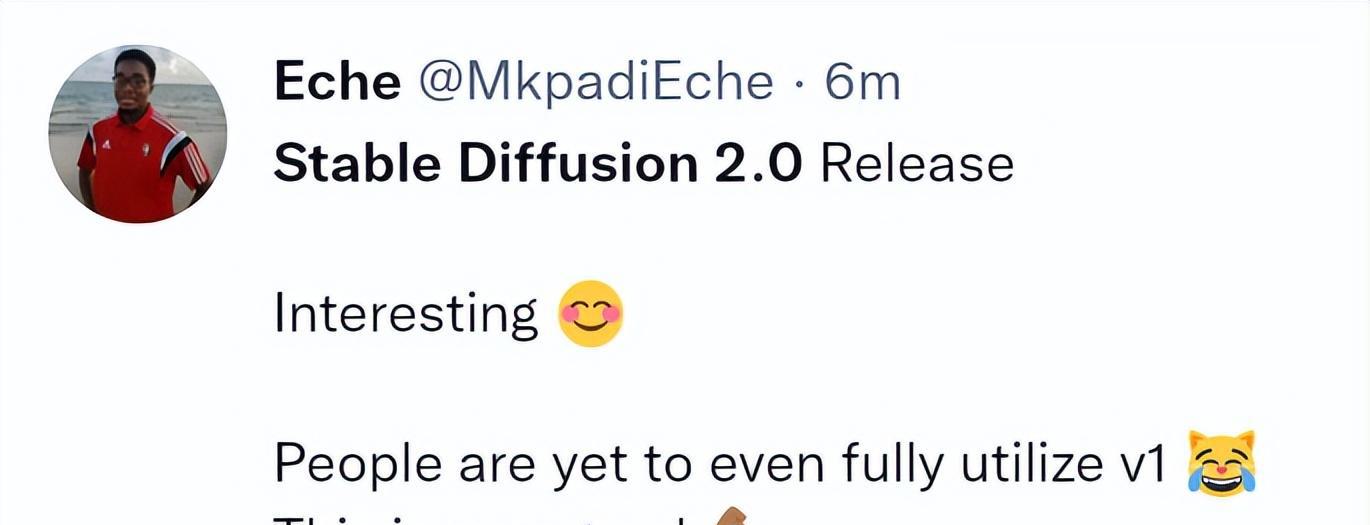This screenshot has width=1370, height=525.
Task: Click the v1 text before the cat emoji
Action: click(1141, 465)
